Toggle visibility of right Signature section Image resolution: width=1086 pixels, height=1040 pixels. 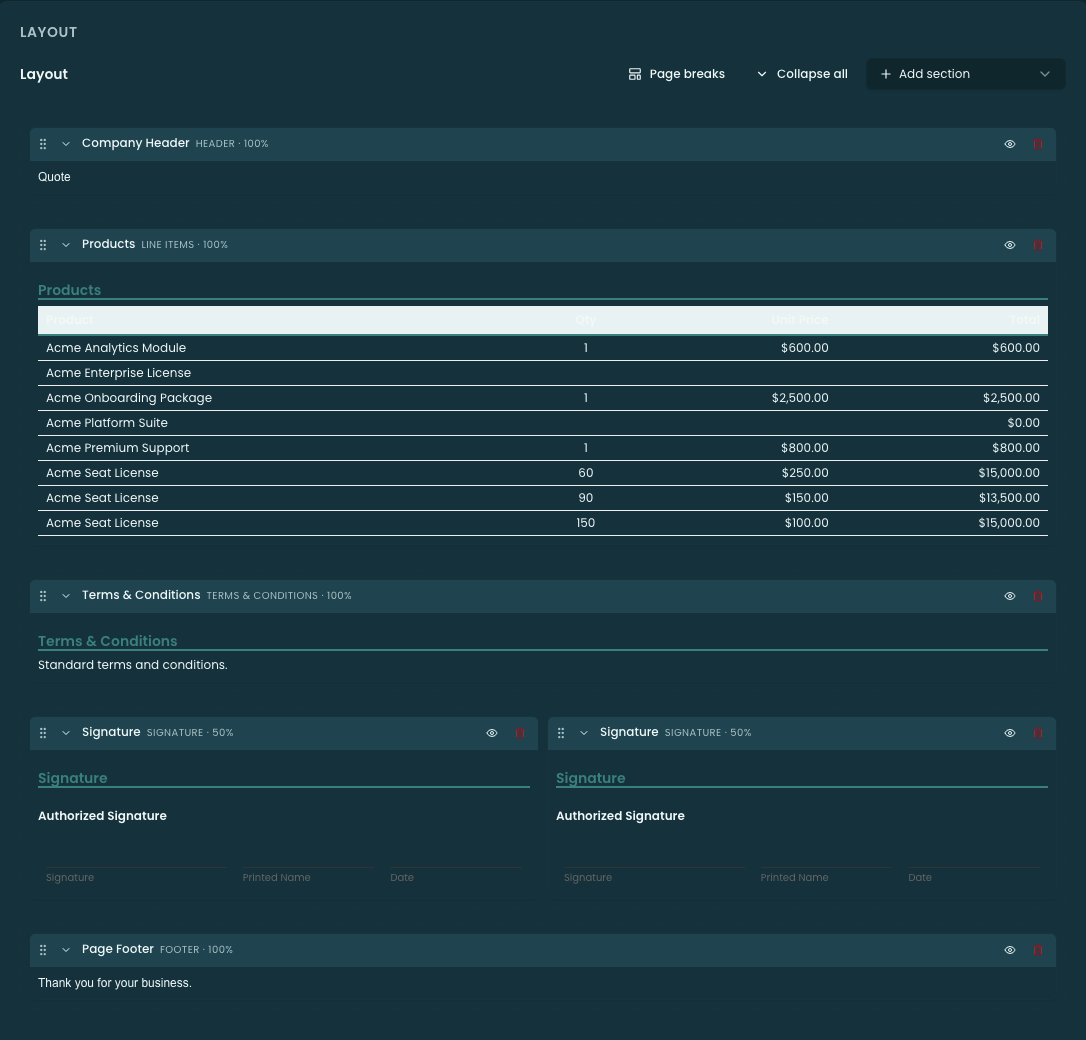[1010, 733]
